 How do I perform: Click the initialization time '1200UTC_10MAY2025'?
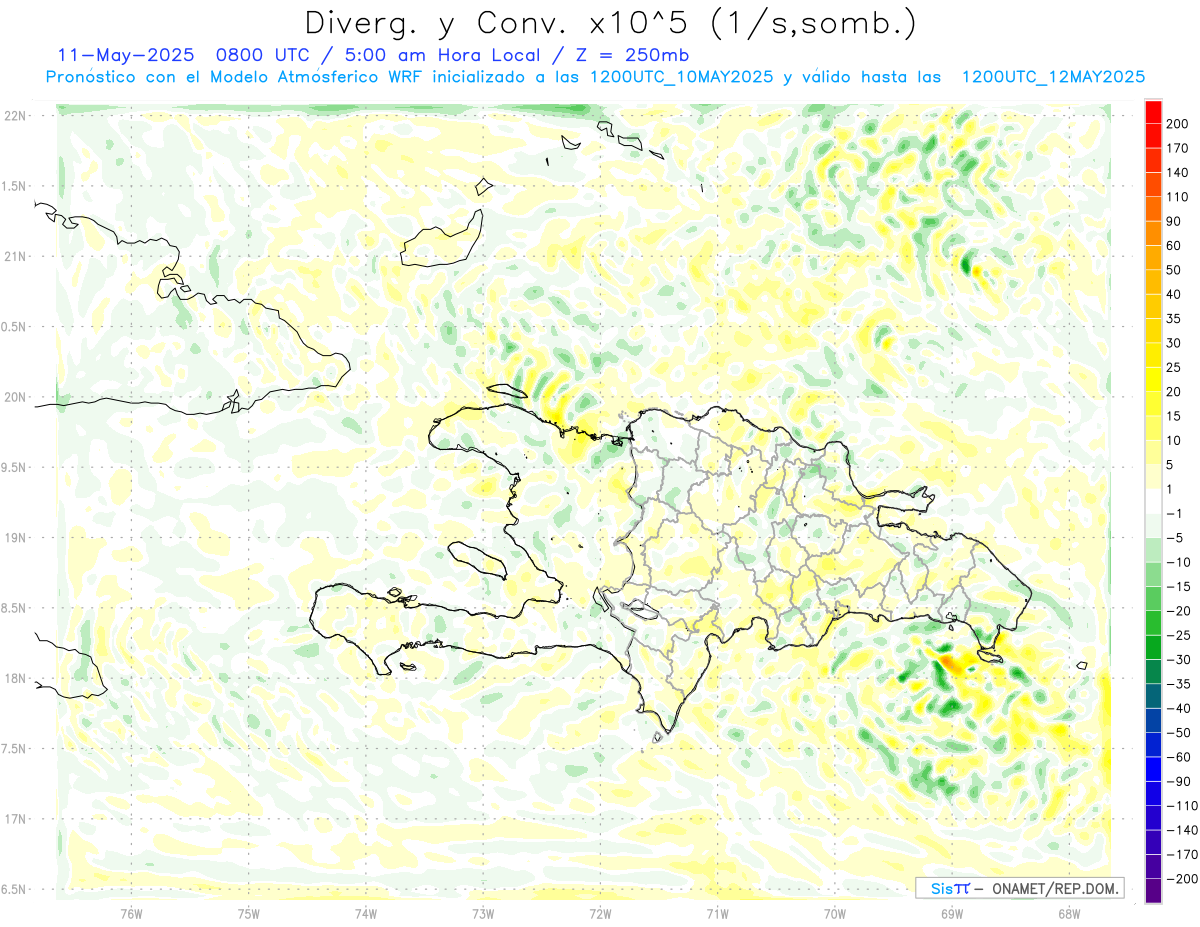click(x=683, y=77)
